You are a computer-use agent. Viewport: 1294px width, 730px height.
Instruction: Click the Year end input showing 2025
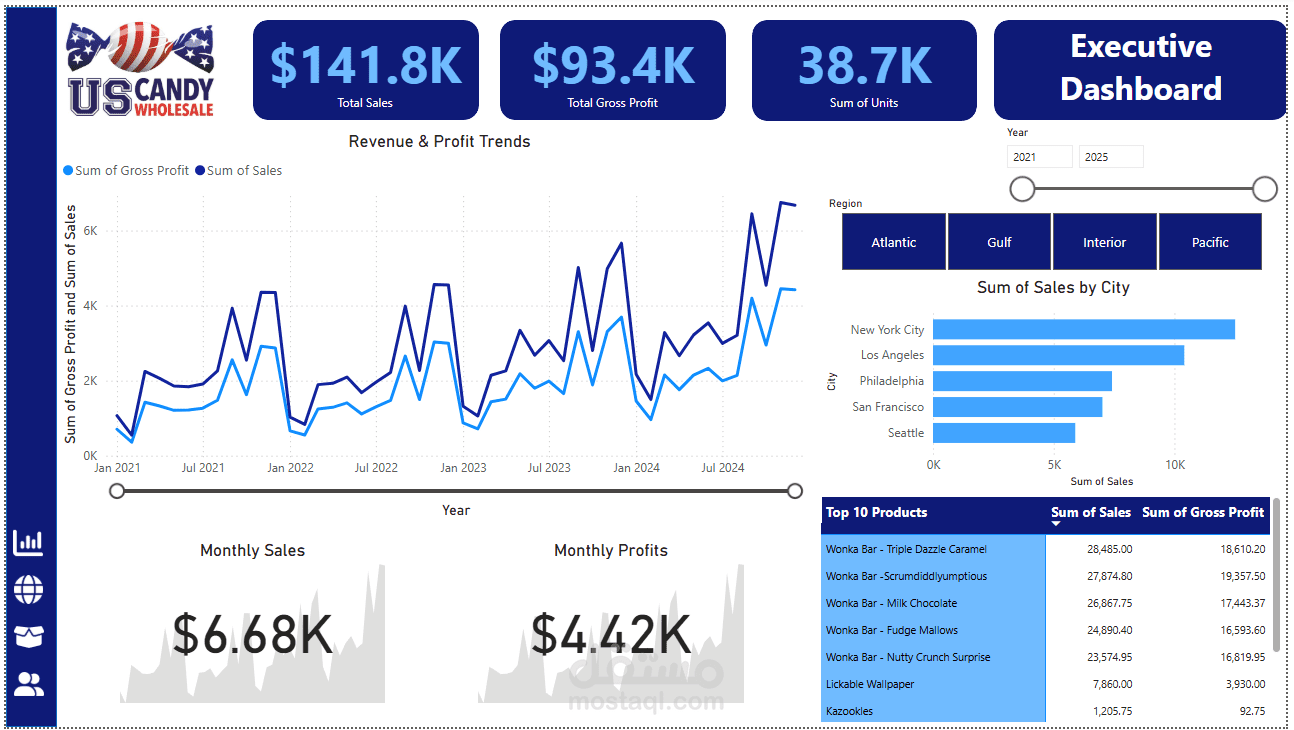(x=1111, y=157)
